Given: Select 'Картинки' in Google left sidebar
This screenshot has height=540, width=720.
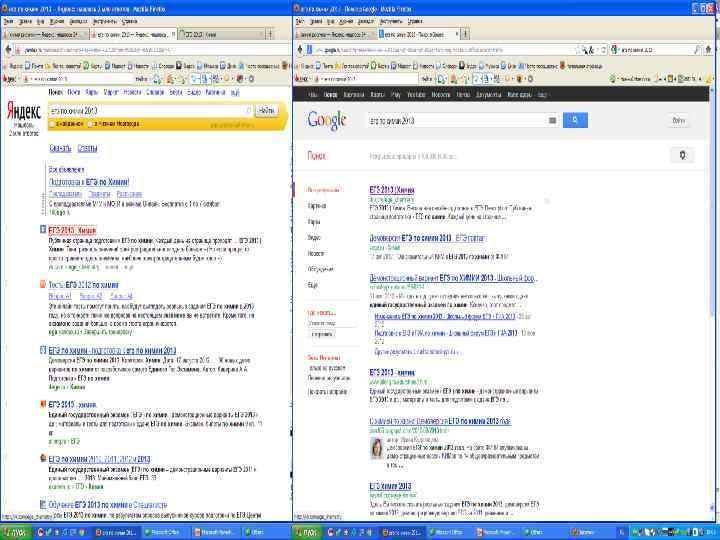Looking at the screenshot, I should click(317, 206).
